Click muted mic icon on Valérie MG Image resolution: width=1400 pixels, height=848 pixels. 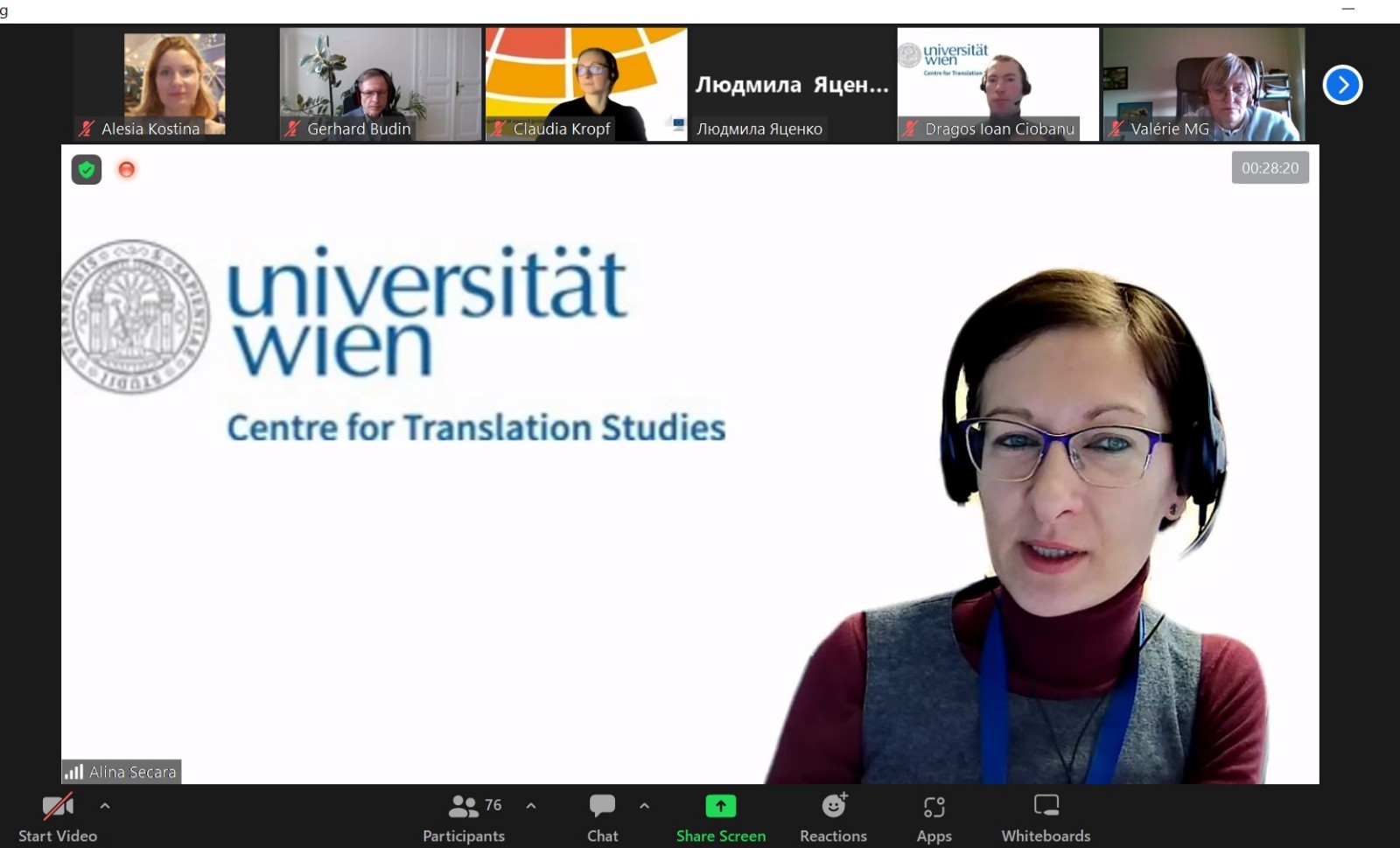coord(1116,129)
